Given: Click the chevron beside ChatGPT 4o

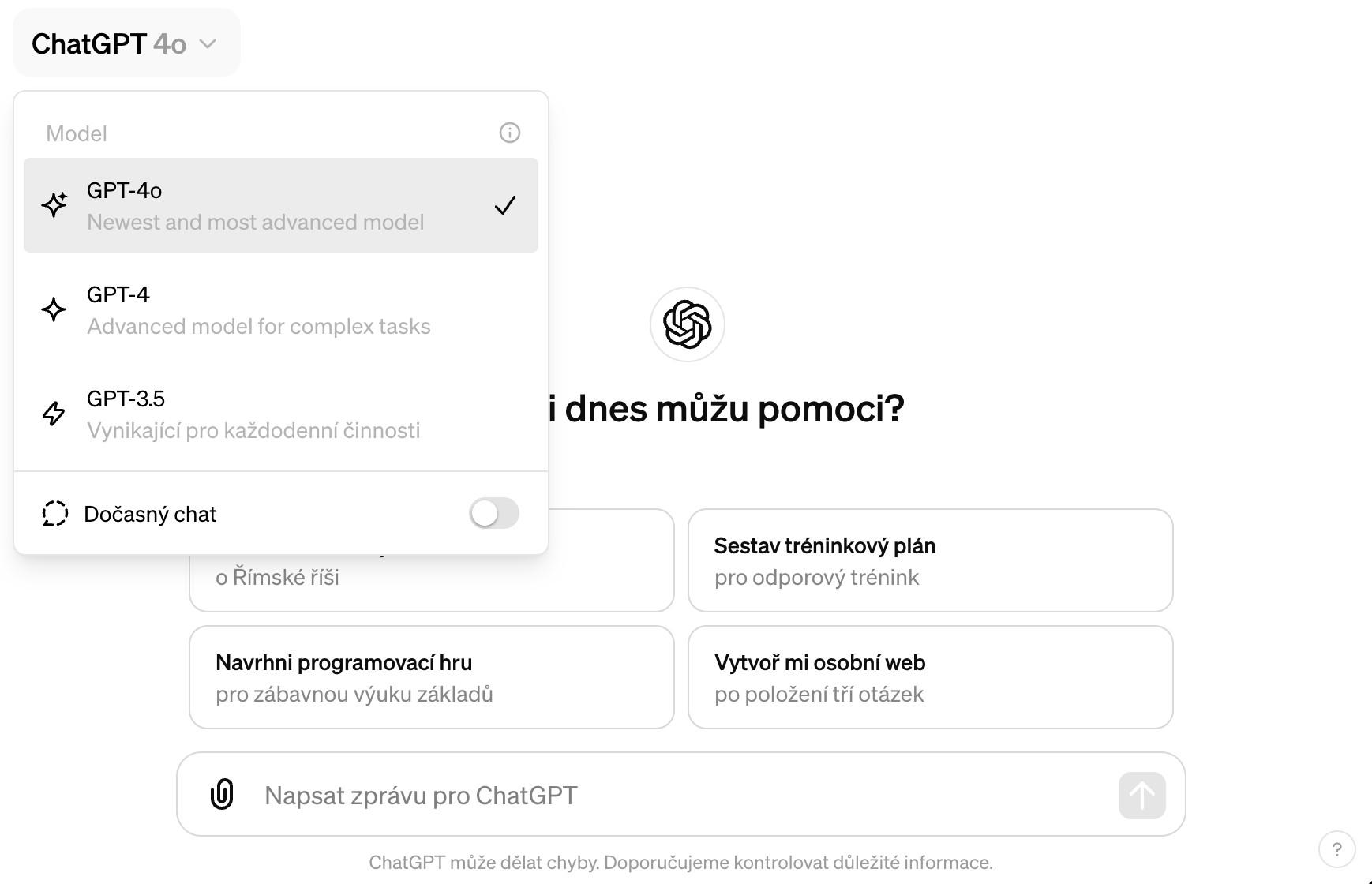Looking at the screenshot, I should tap(208, 44).
